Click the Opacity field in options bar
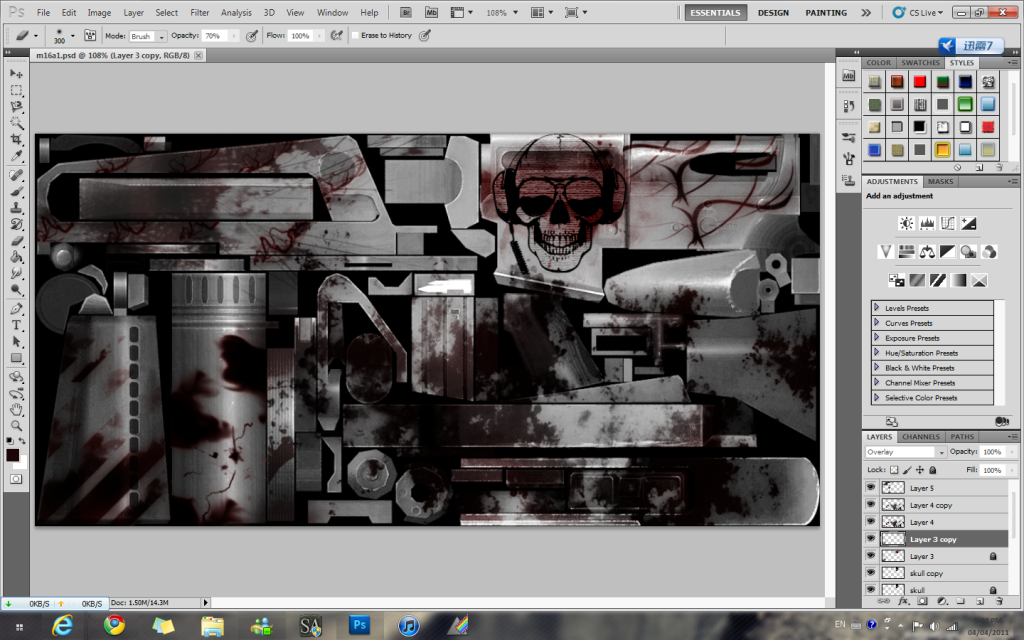The width and height of the screenshot is (1024, 640). tap(215, 35)
